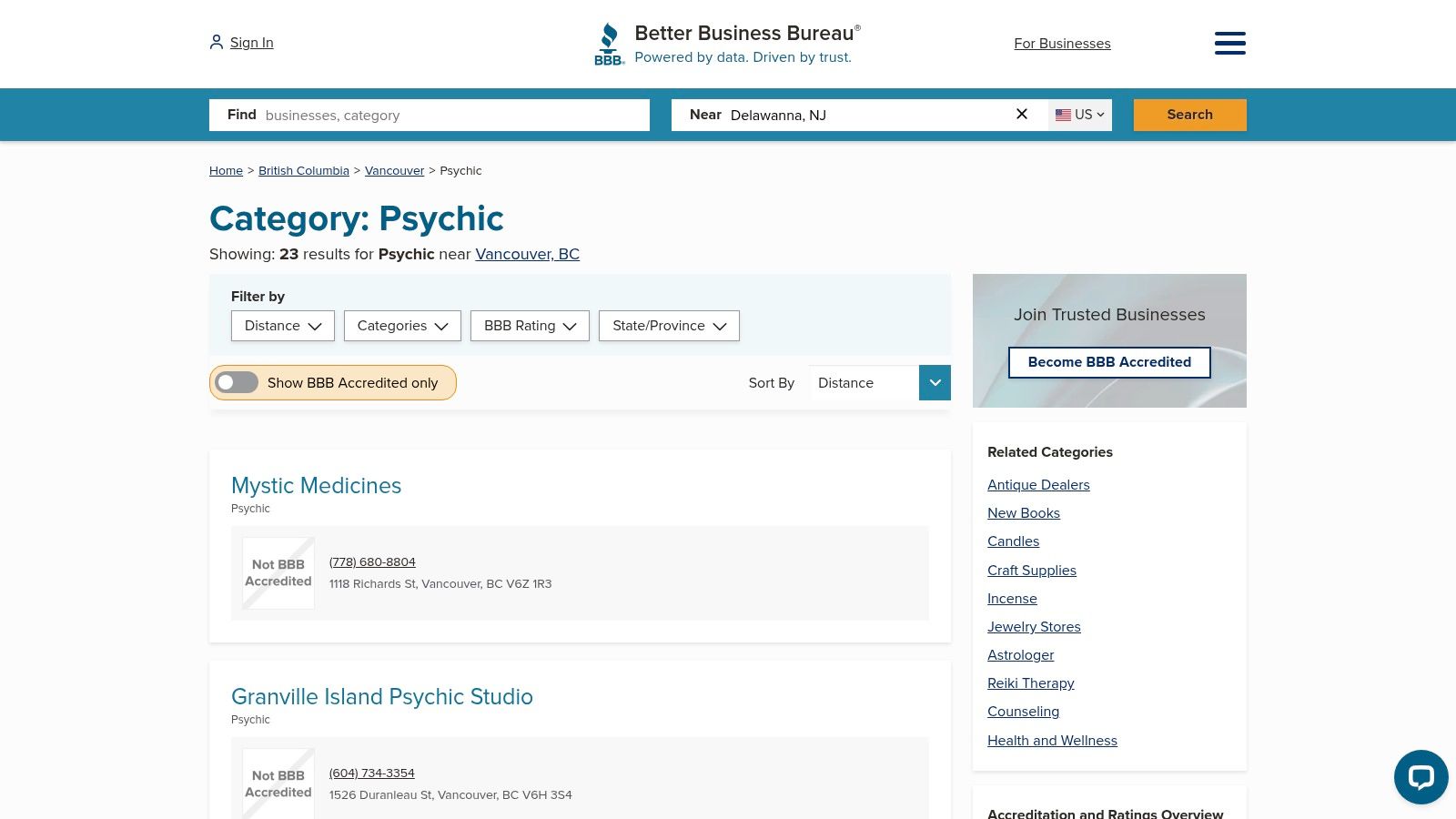Click the Vancouver, BC location link
The image size is (1456, 819).
[x=527, y=254]
